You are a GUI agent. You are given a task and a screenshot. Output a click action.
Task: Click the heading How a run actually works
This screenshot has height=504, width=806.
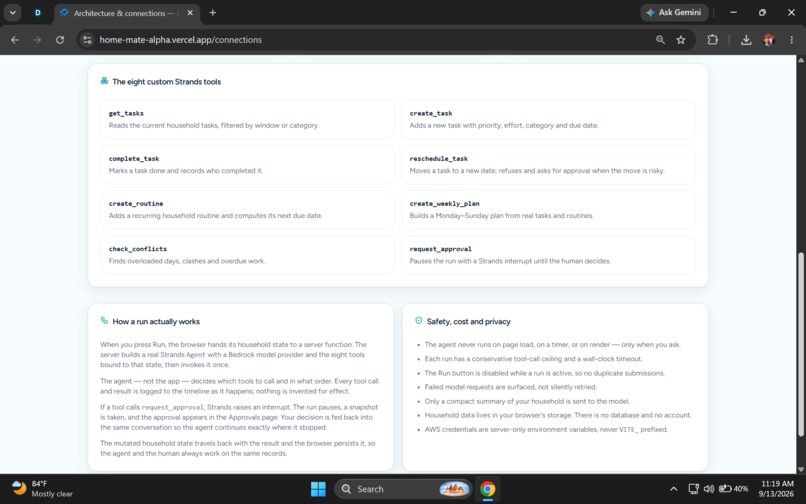[x=156, y=321]
